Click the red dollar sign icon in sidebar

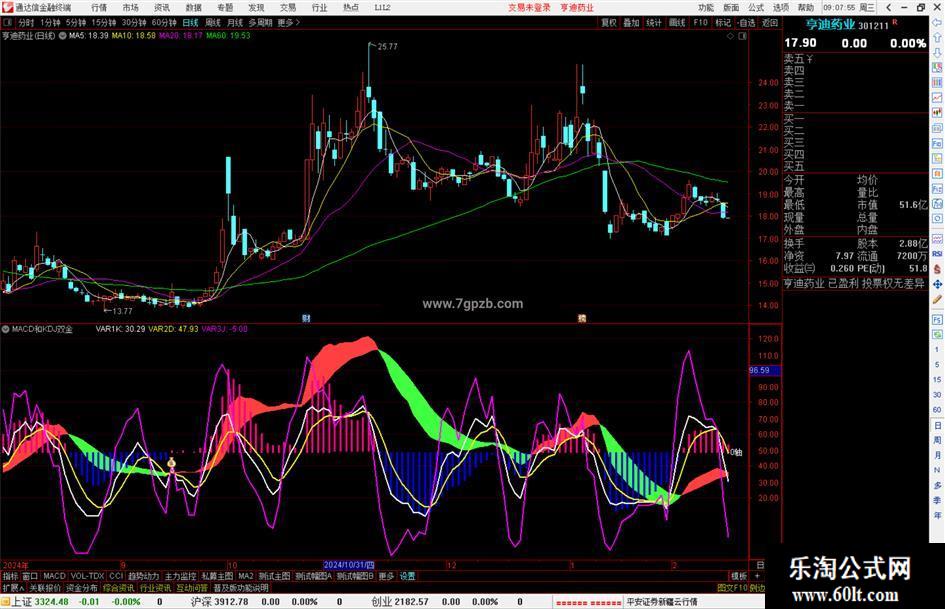(937, 269)
